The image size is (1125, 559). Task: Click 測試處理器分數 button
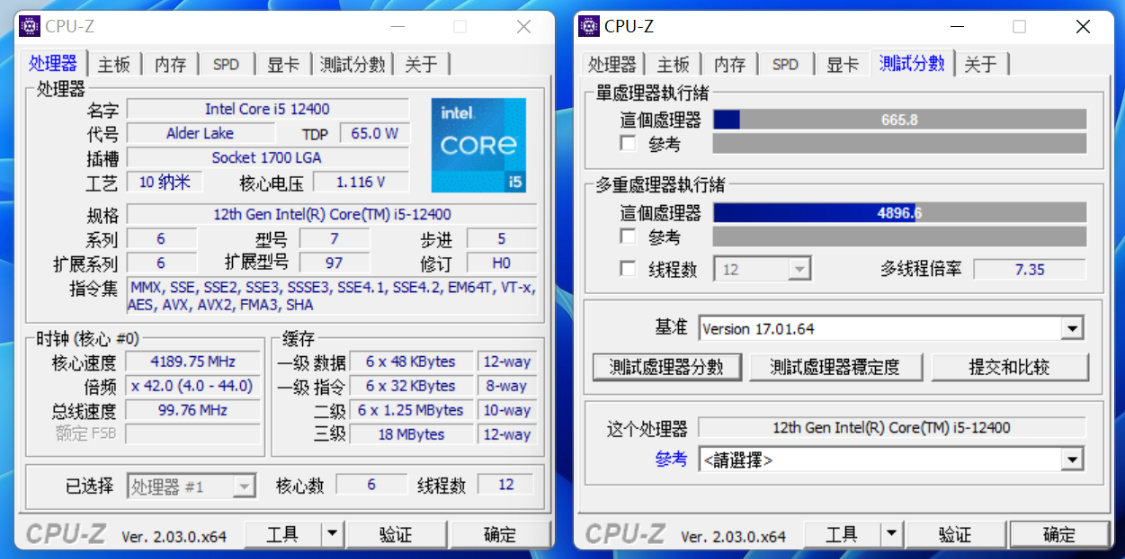coord(666,367)
